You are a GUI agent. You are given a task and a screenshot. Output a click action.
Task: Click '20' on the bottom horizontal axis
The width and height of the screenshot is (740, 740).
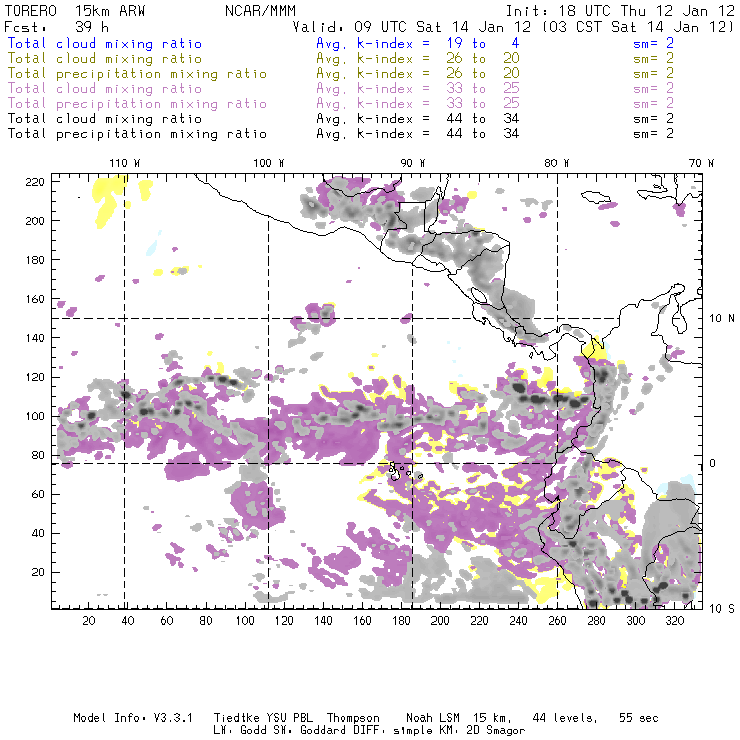89,621
